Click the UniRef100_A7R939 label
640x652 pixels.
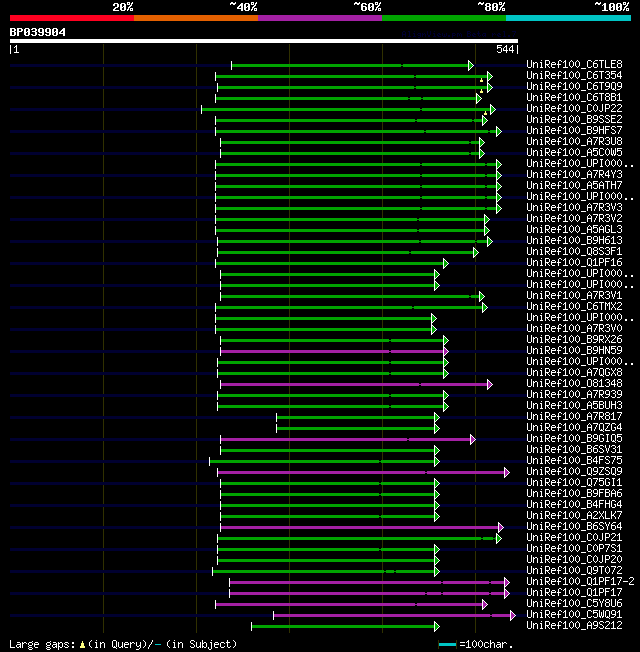tap(574, 394)
